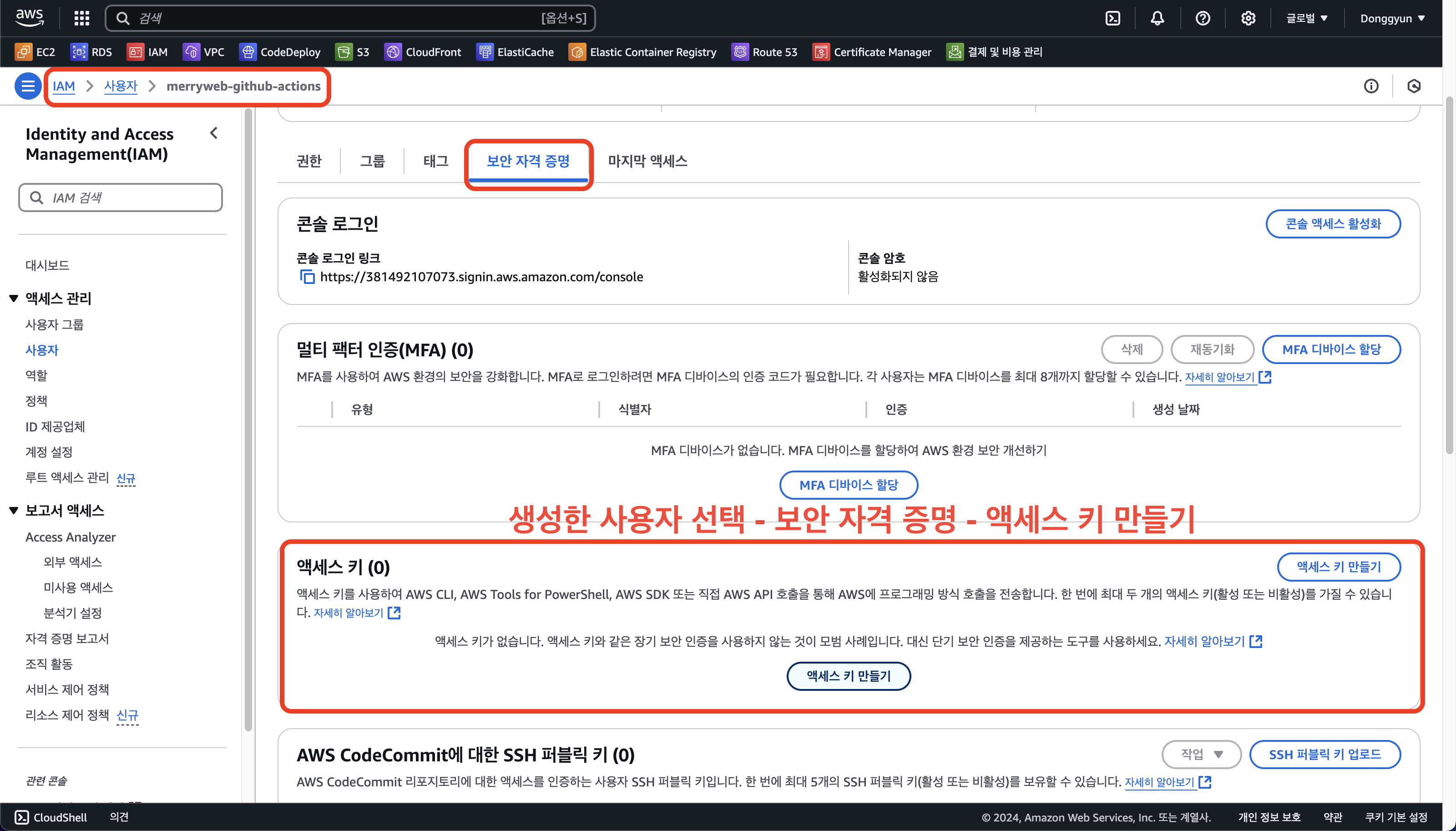Viewport: 1456px width, 831px height.
Task: Open CloudShell icon in top bar
Action: tap(1112, 18)
